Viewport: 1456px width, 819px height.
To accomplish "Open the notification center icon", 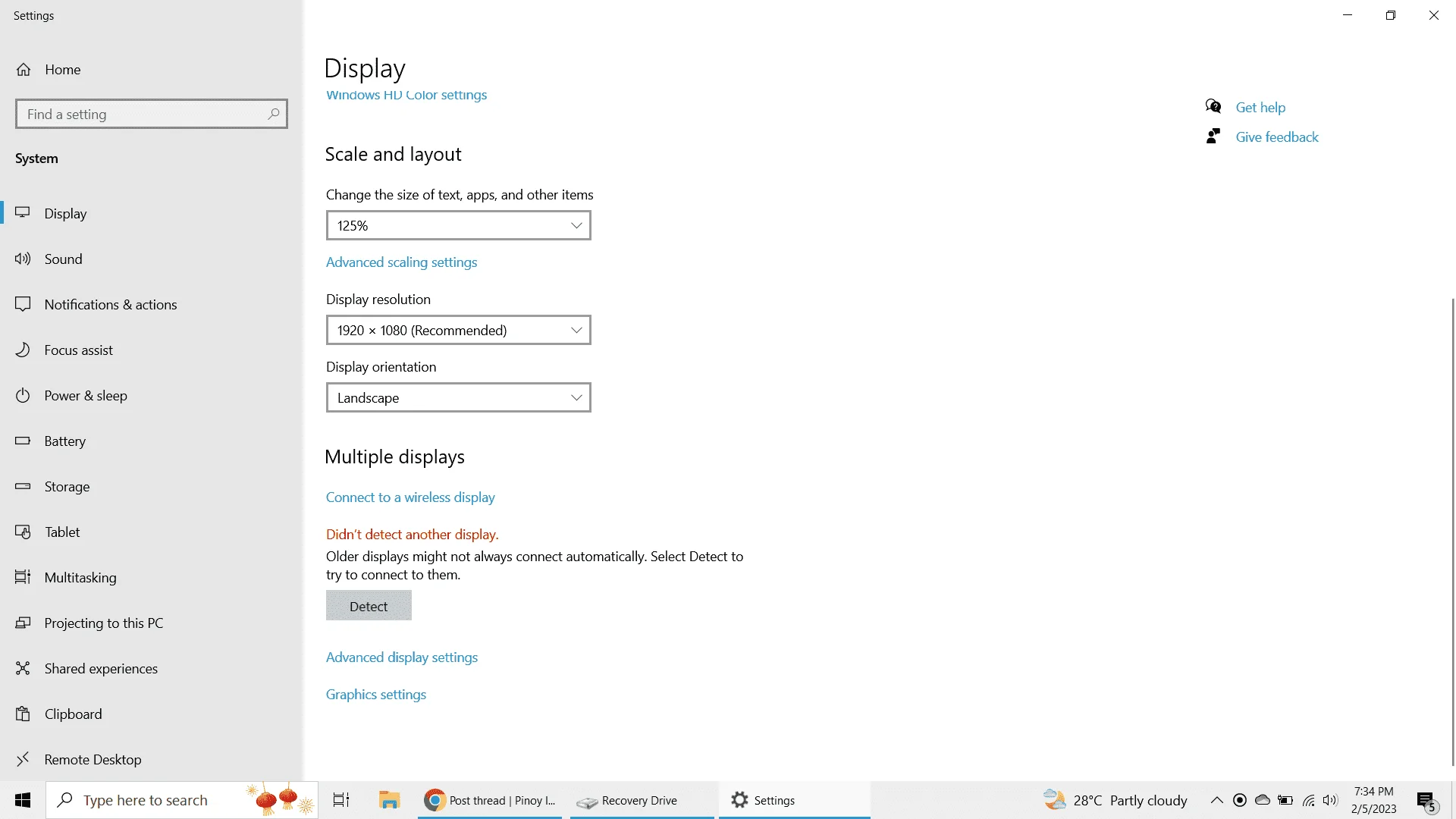I will click(1426, 801).
